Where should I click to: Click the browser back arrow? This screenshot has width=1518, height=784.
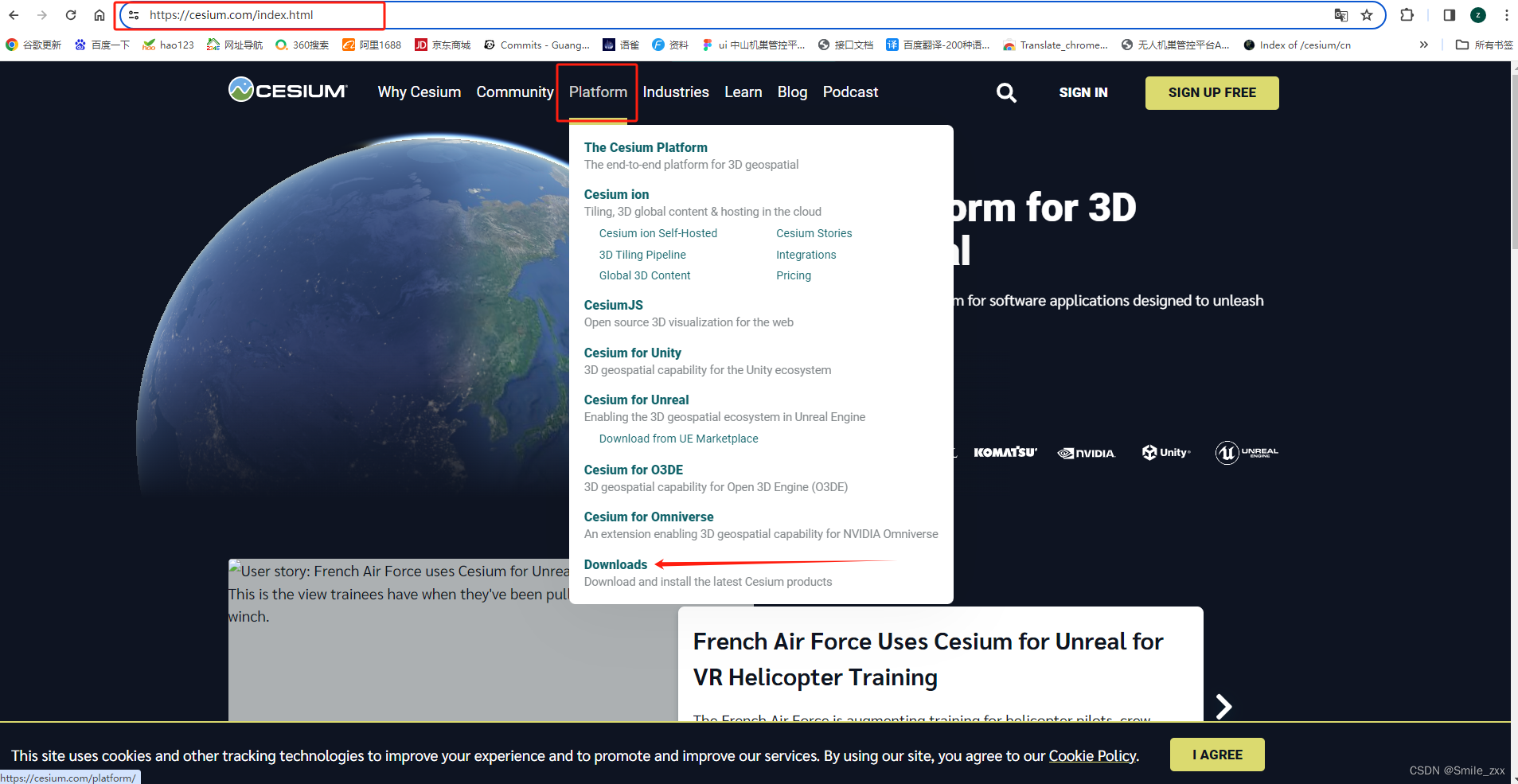tap(14, 15)
